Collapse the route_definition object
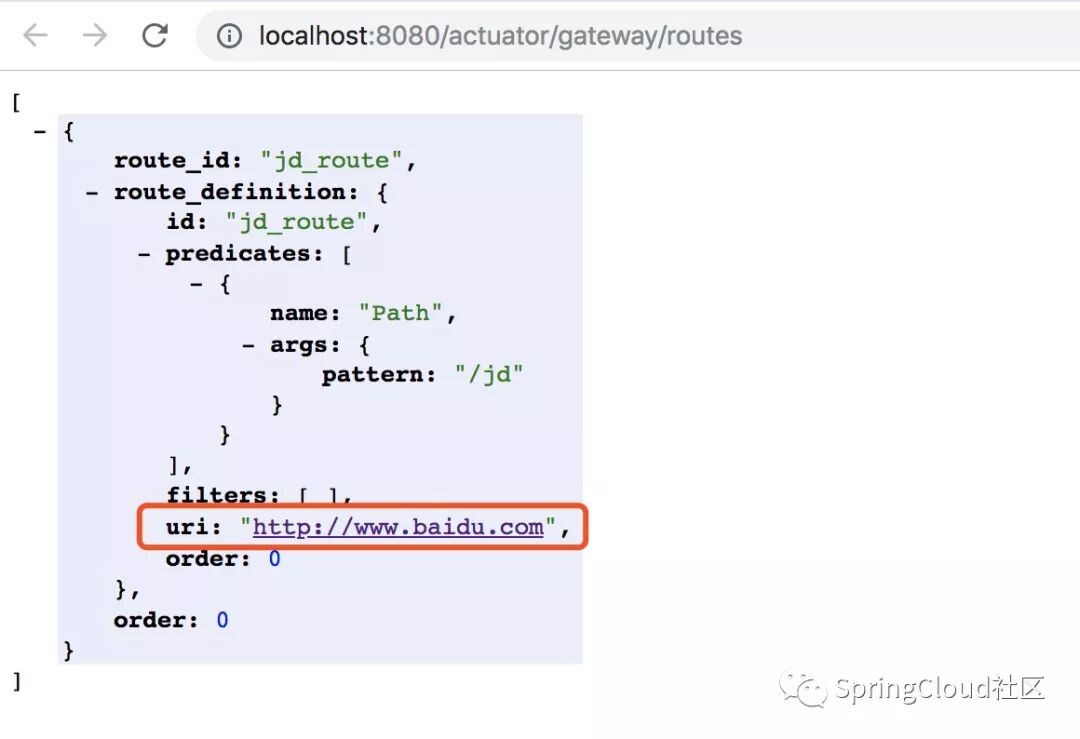 tap(92, 192)
